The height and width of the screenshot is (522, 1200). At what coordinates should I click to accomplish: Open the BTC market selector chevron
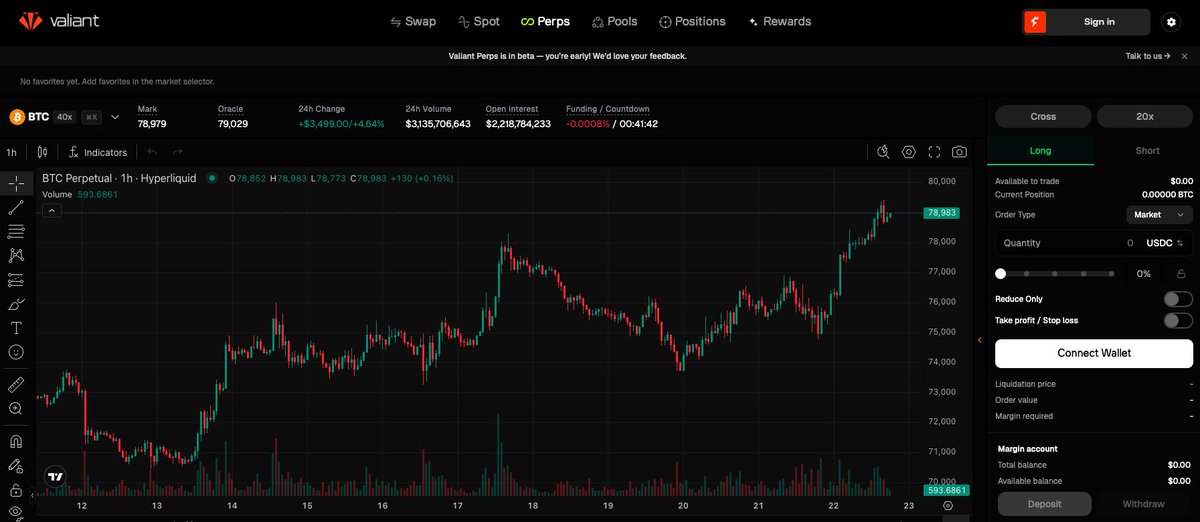coord(115,117)
